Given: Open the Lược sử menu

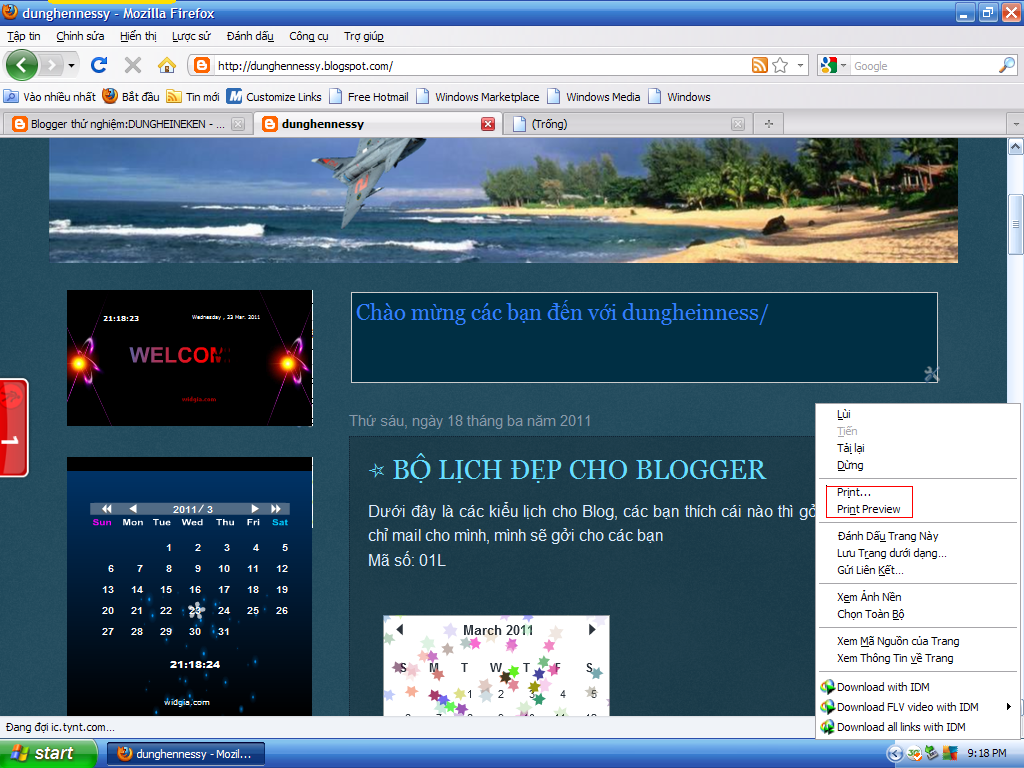Looking at the screenshot, I should tap(191, 36).
